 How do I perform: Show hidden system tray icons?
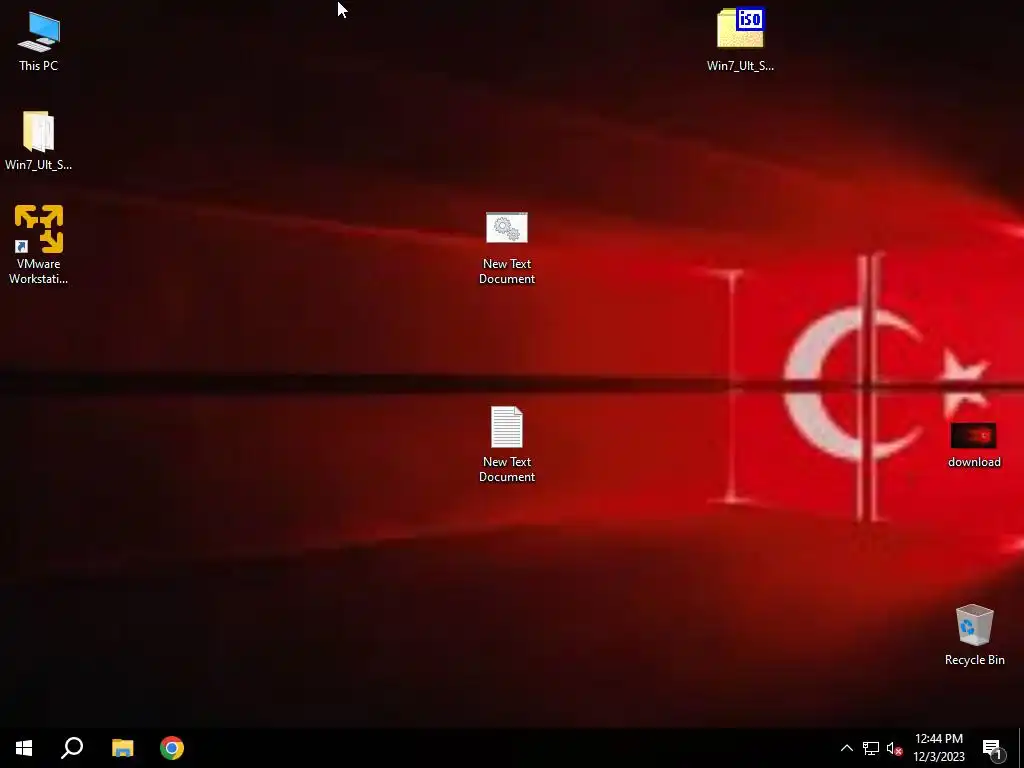pyautogui.click(x=846, y=748)
